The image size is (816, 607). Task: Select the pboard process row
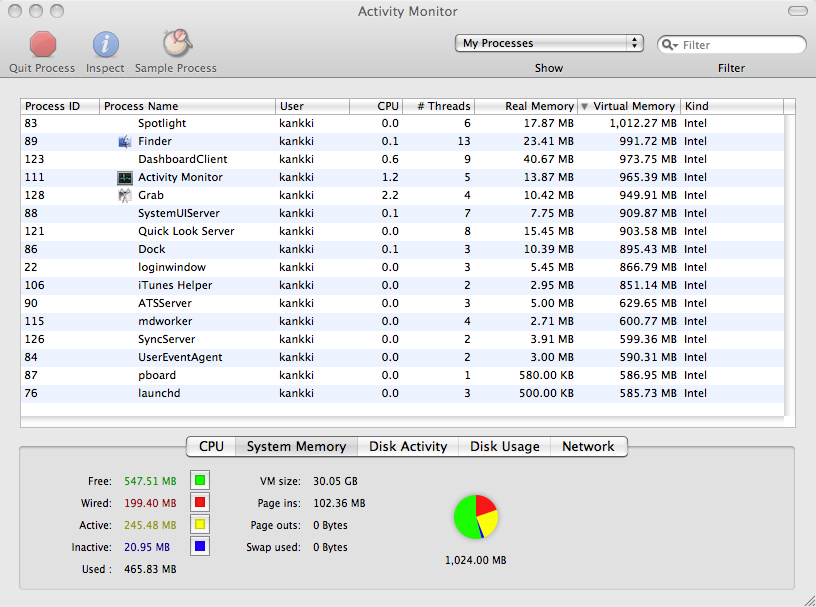[x=402, y=375]
